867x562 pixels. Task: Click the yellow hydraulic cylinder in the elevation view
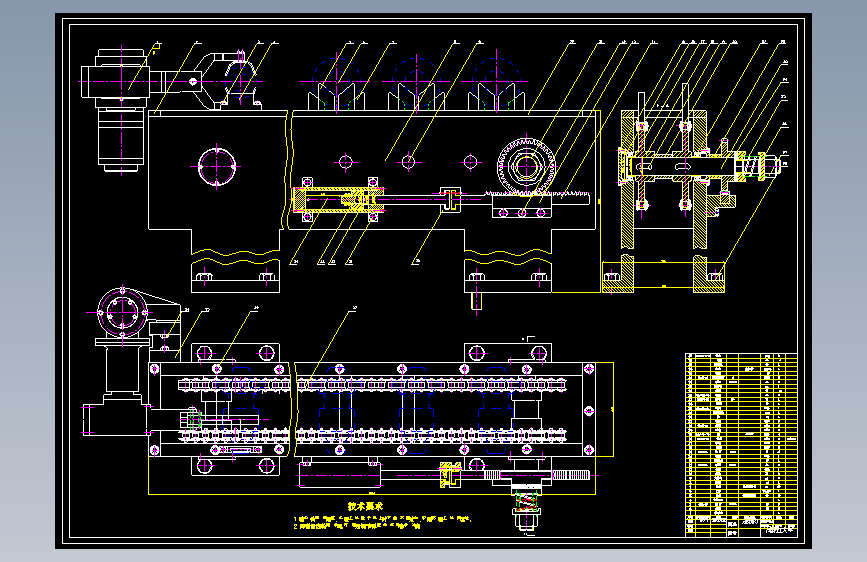pyautogui.click(x=338, y=199)
